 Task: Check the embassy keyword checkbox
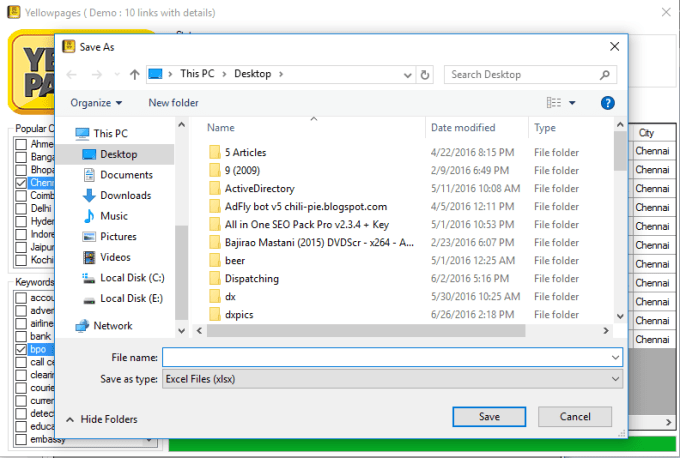pos(21,439)
